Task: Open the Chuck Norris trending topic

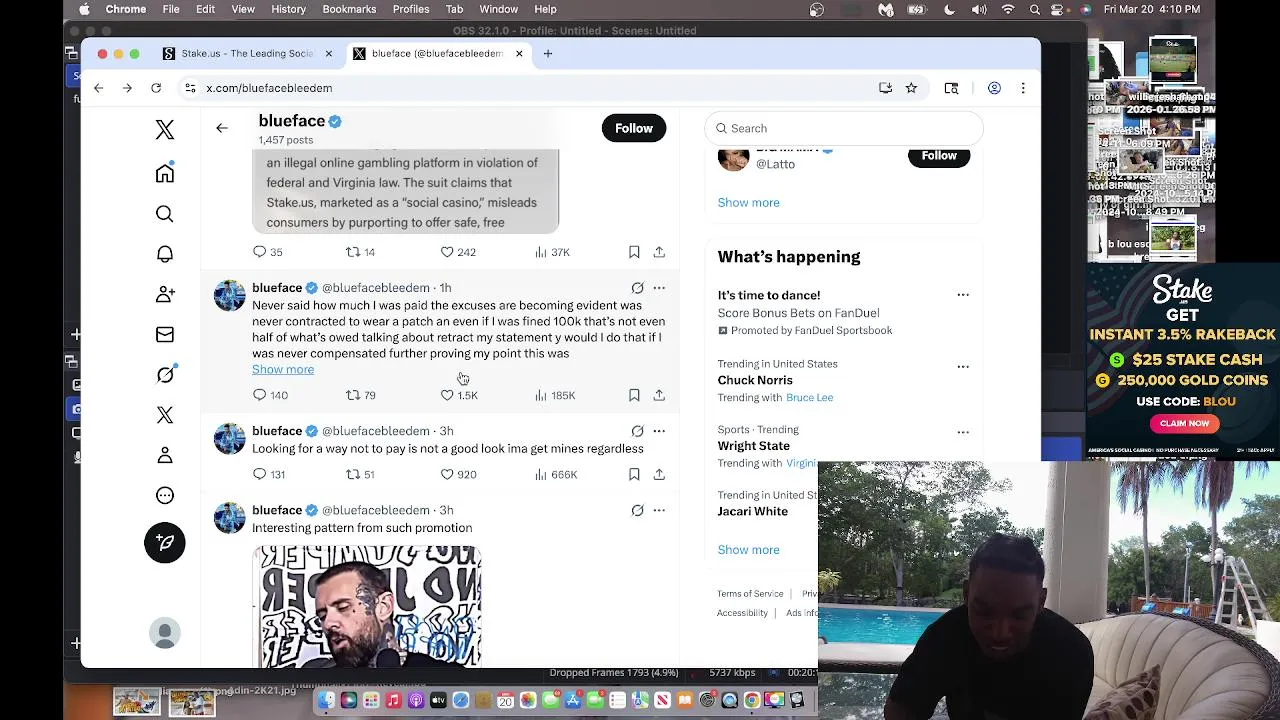Action: pos(755,380)
